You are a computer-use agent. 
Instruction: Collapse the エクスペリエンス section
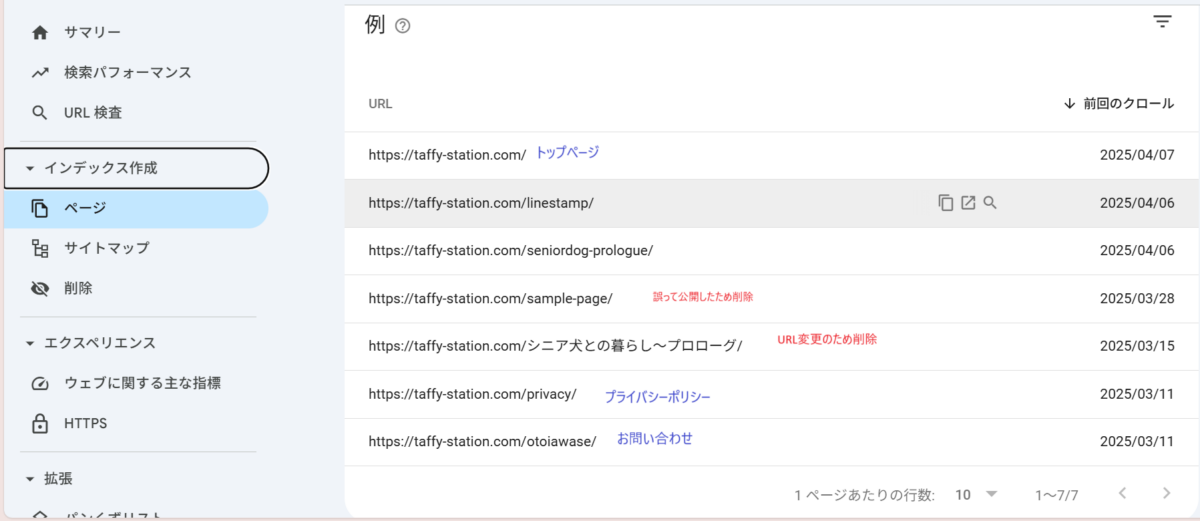tap(30, 343)
